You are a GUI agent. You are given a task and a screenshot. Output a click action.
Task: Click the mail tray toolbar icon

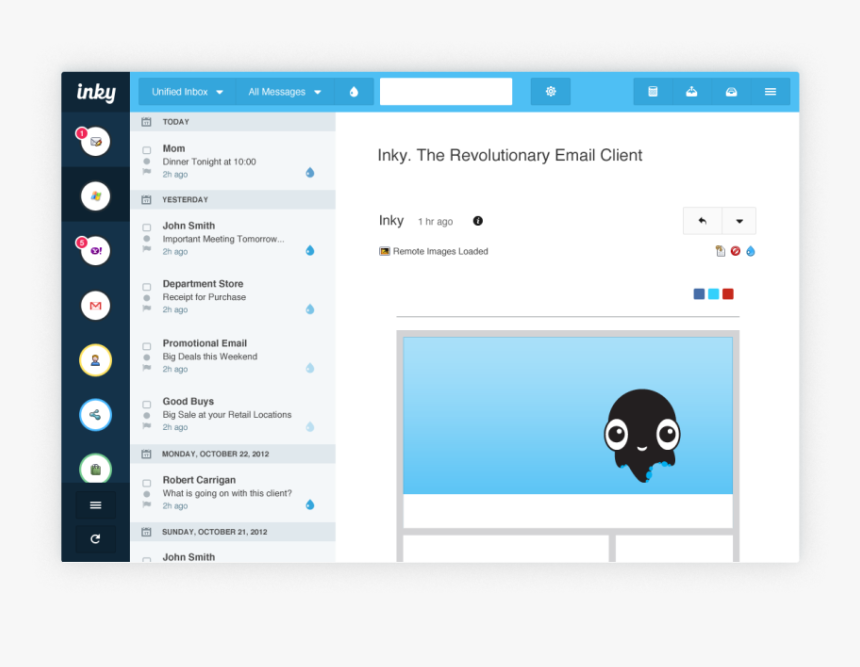pos(731,92)
